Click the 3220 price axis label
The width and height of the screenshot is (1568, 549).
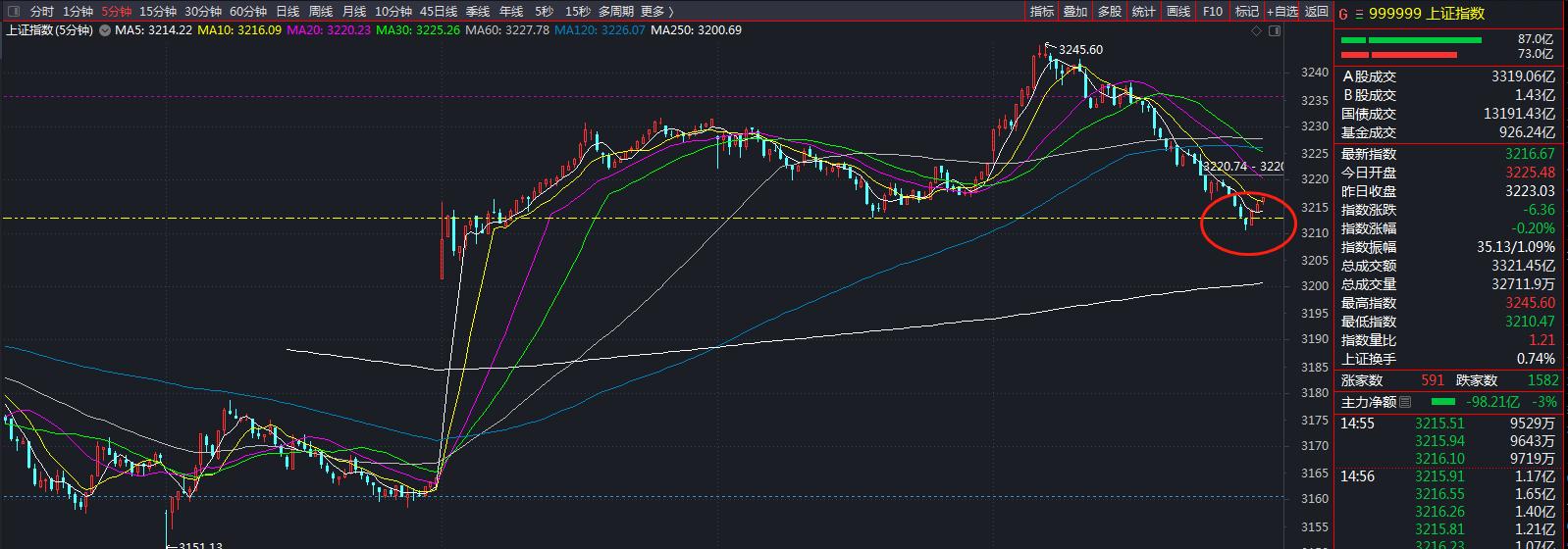(1315, 179)
